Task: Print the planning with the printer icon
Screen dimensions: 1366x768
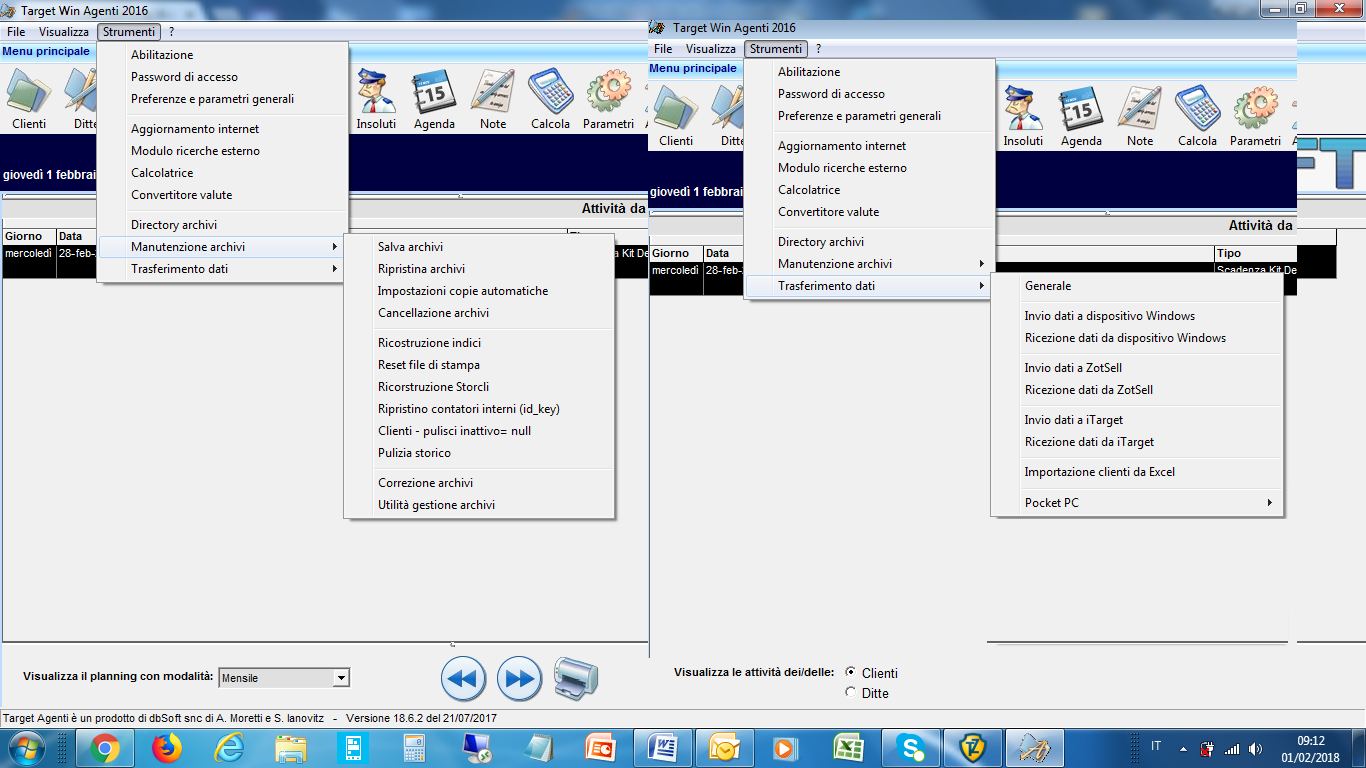Action: click(x=576, y=679)
